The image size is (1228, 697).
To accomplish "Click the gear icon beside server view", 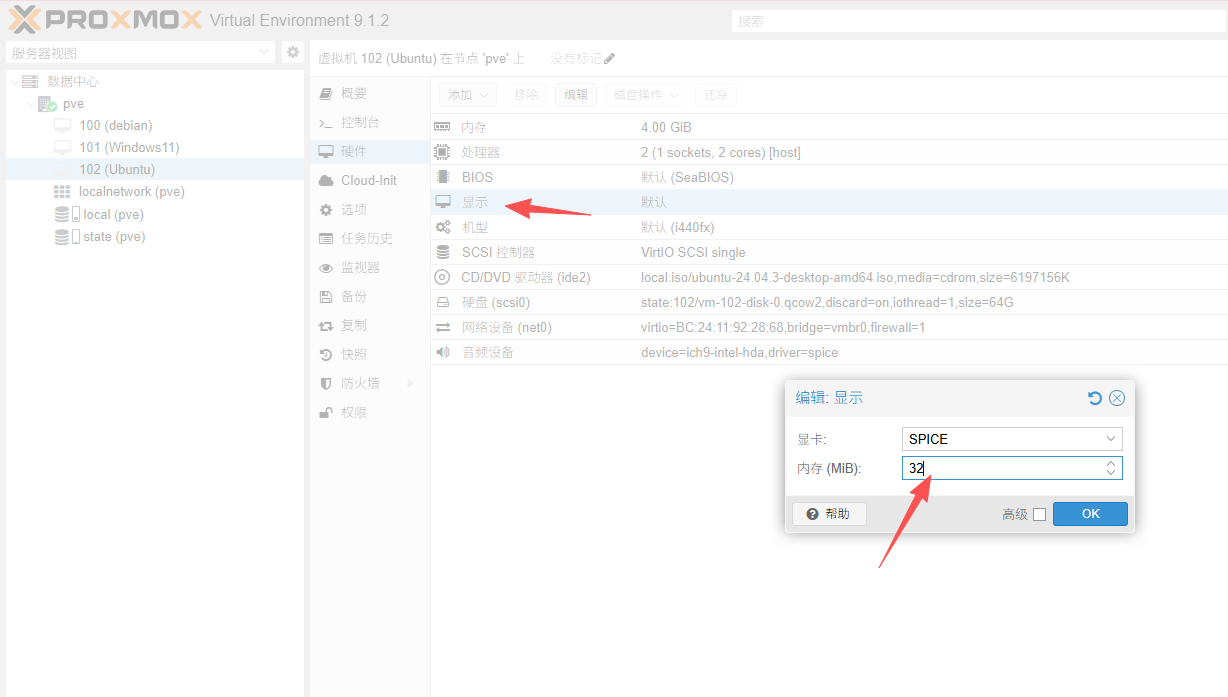I will [x=292, y=52].
